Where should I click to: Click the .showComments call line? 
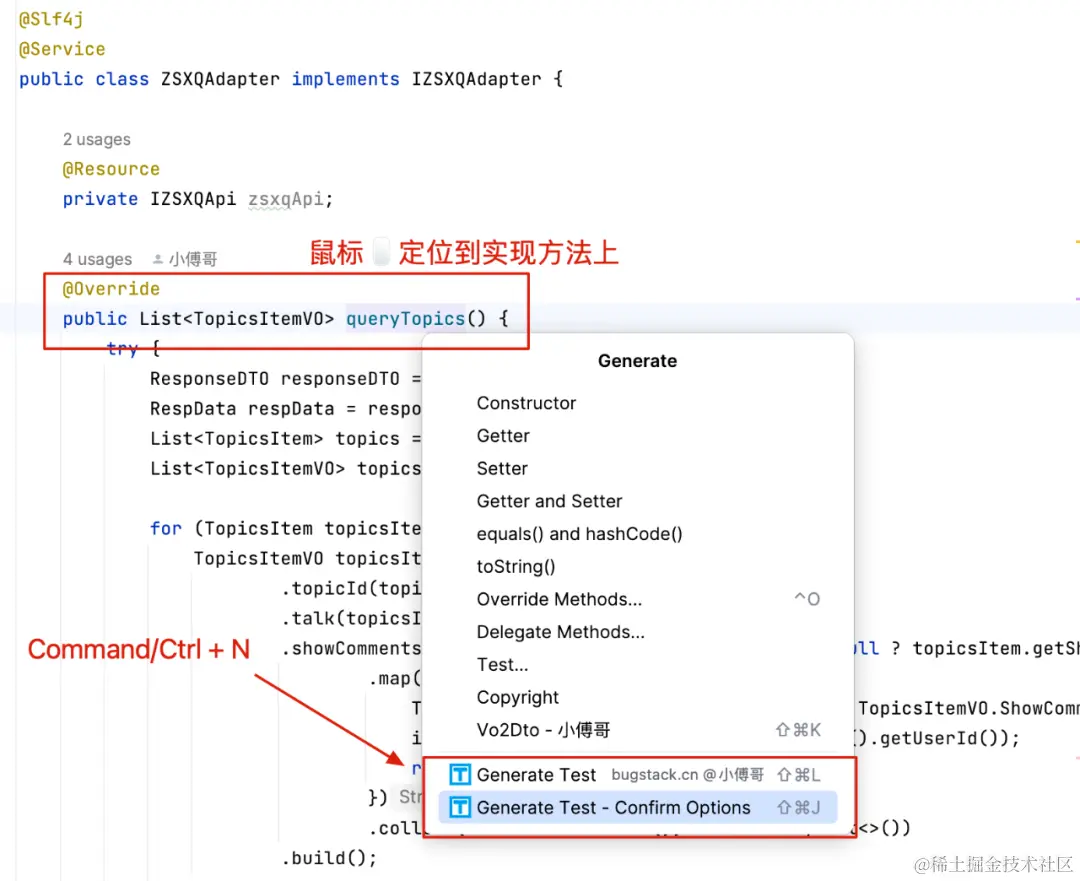click(351, 648)
